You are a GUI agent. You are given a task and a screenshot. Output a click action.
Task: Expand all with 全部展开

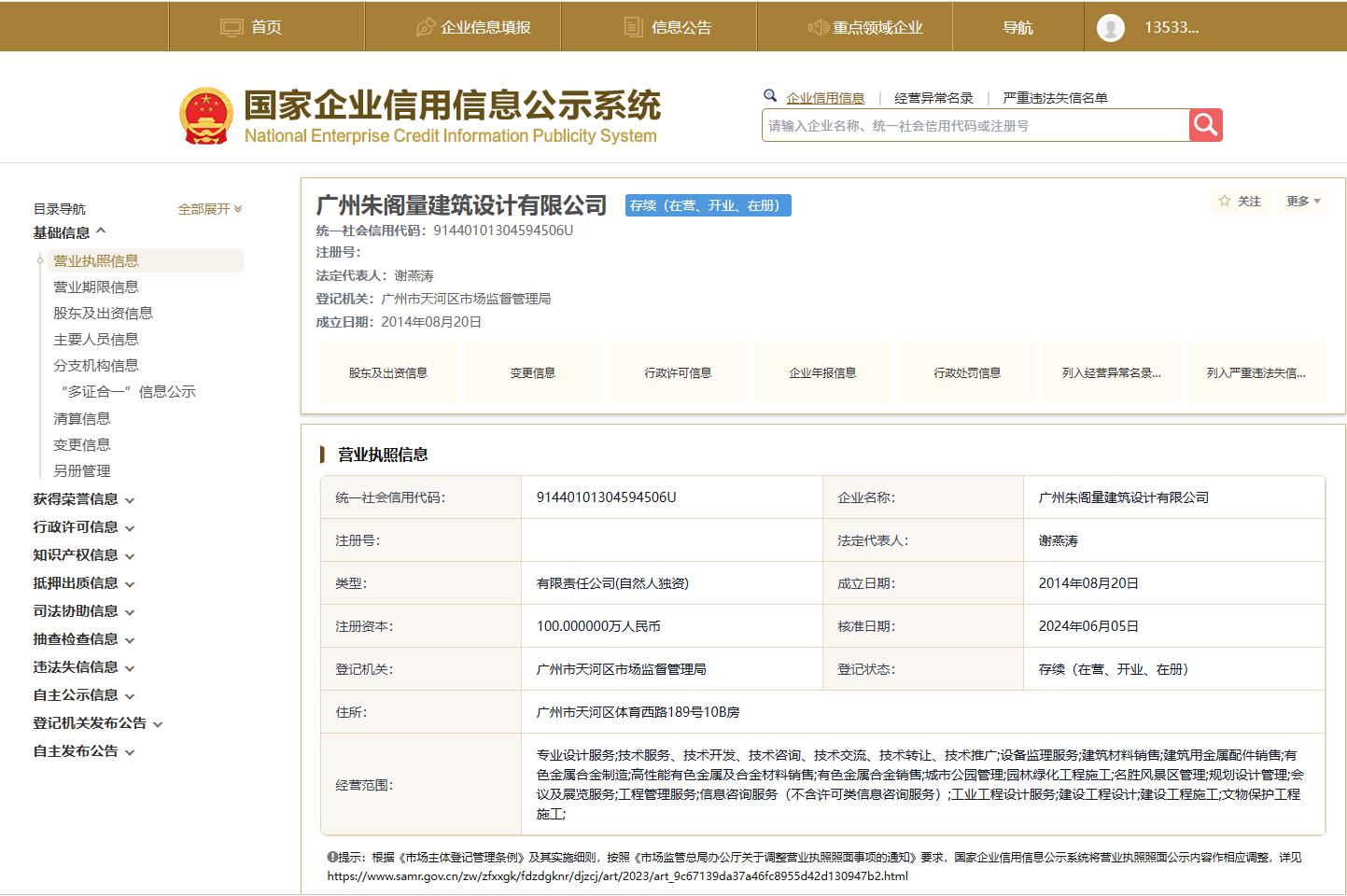pos(210,209)
